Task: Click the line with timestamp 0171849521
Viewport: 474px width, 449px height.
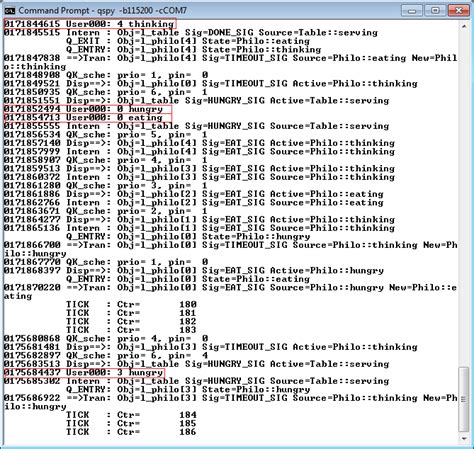Action: point(211,84)
